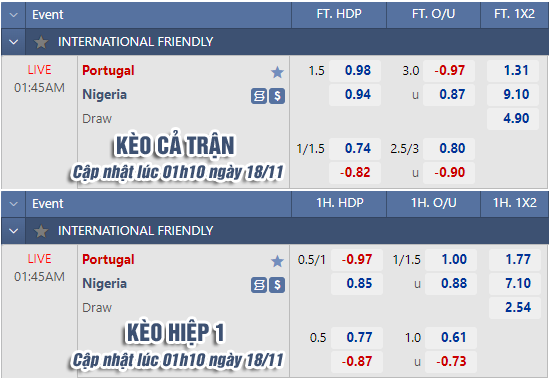Collapse the top Event header chevron

[x=14, y=15]
